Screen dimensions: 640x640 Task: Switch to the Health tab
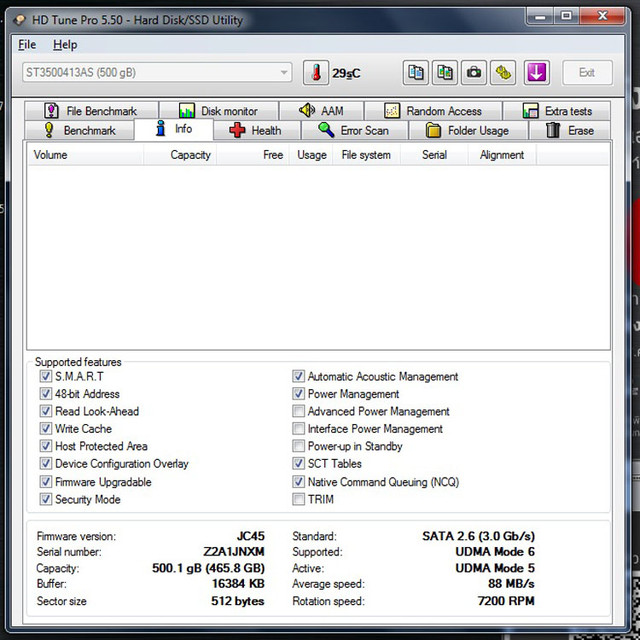(257, 131)
